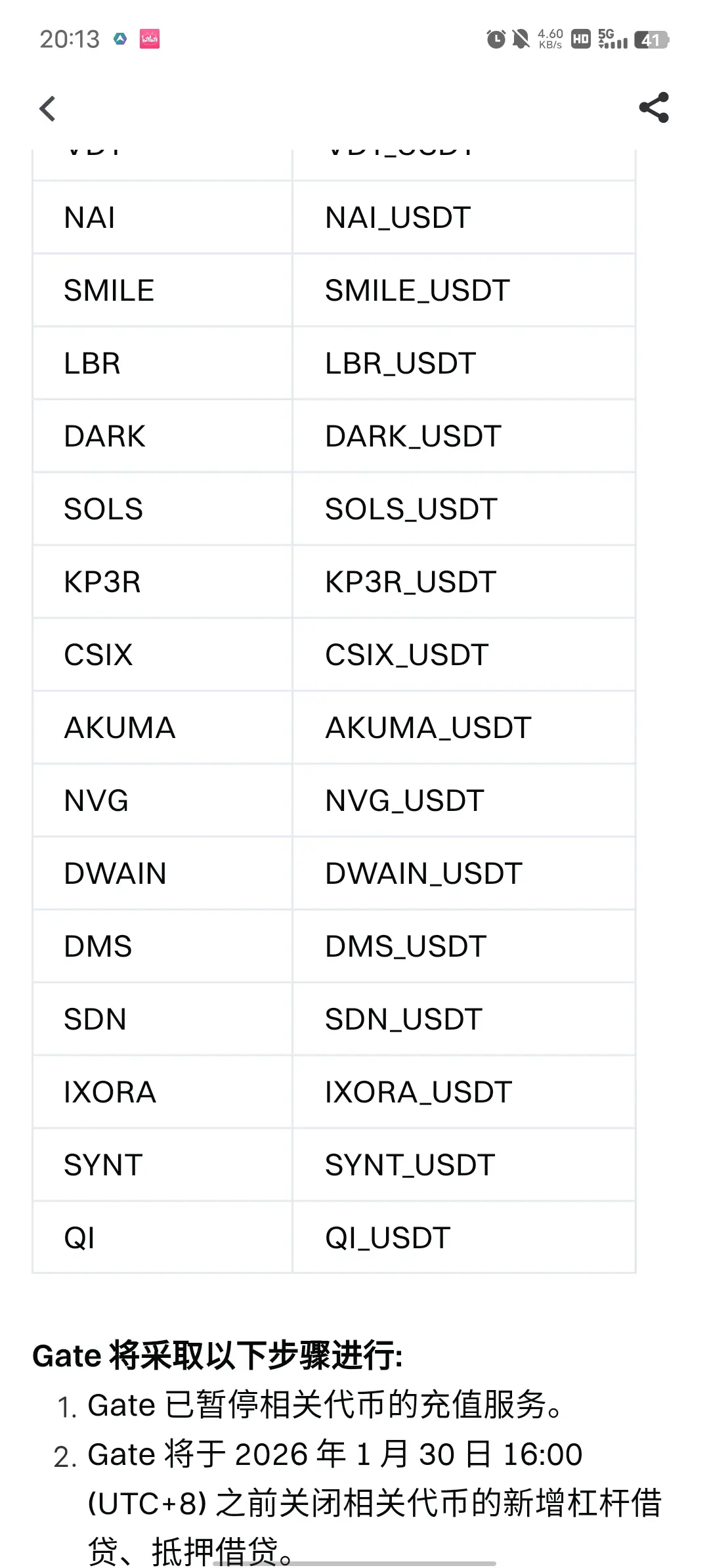Select the IXORA_USDT pair cell
Screen dimensions: 709x1568
tap(464, 1092)
